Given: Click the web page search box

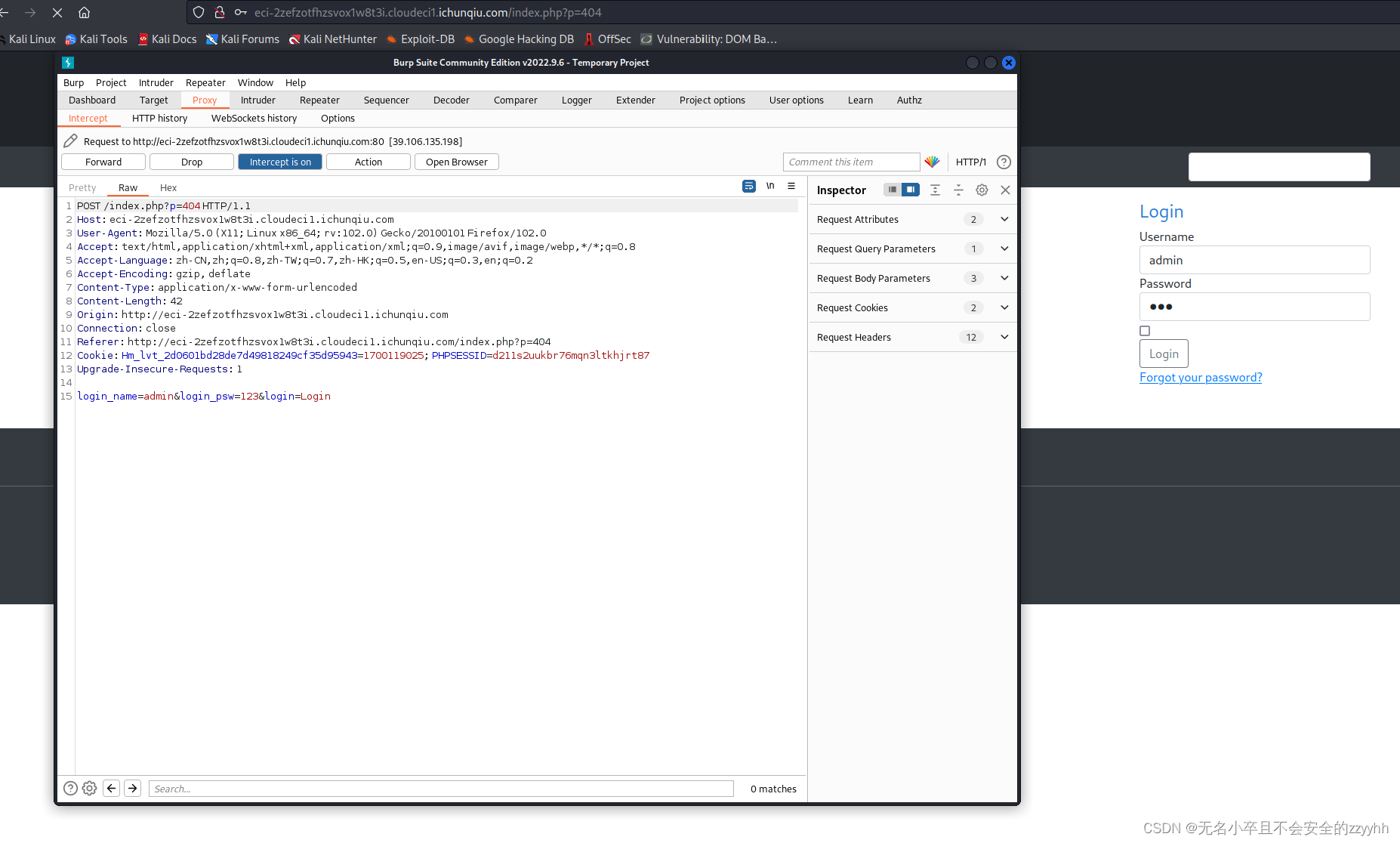Looking at the screenshot, I should tap(1279, 167).
